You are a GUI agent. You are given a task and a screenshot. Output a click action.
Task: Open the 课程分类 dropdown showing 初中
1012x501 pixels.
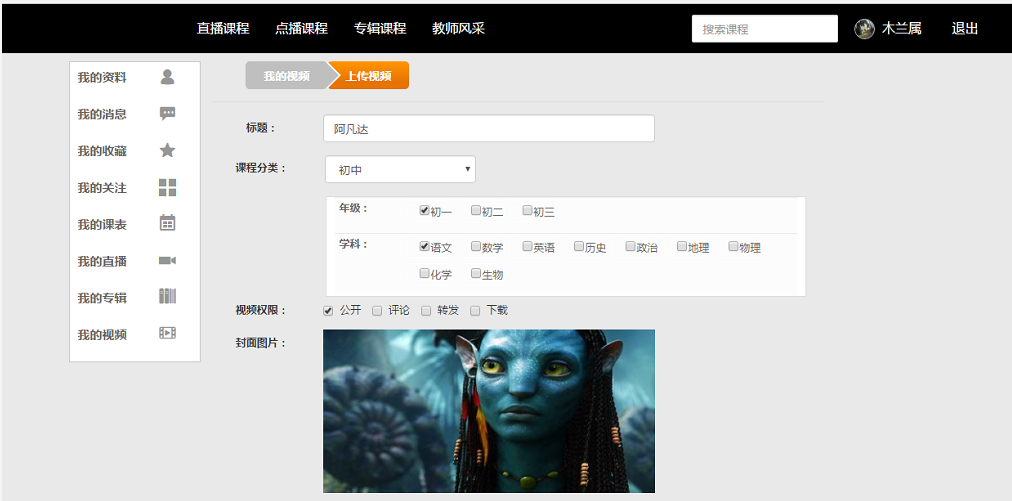400,169
